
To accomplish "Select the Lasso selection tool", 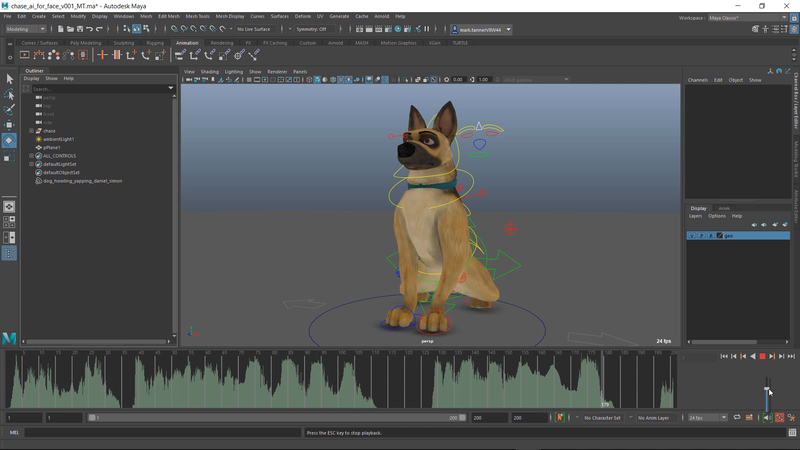I will [9, 94].
